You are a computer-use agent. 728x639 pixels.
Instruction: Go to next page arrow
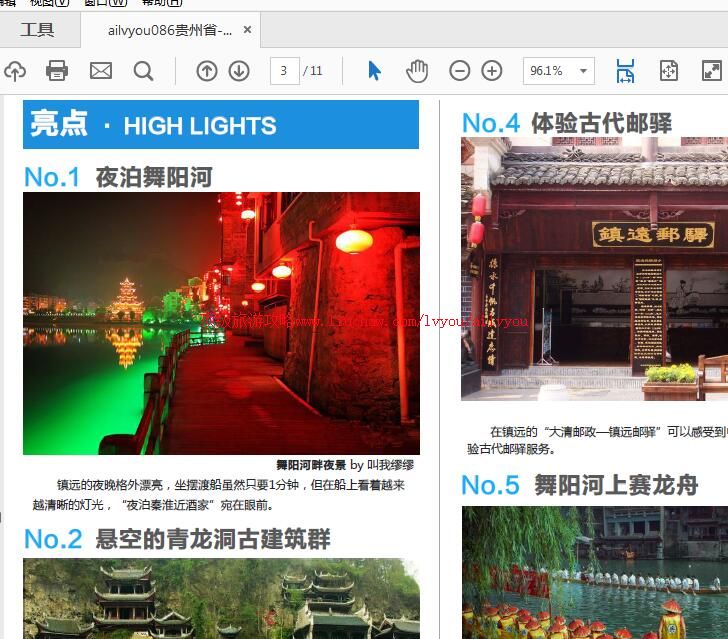239,71
